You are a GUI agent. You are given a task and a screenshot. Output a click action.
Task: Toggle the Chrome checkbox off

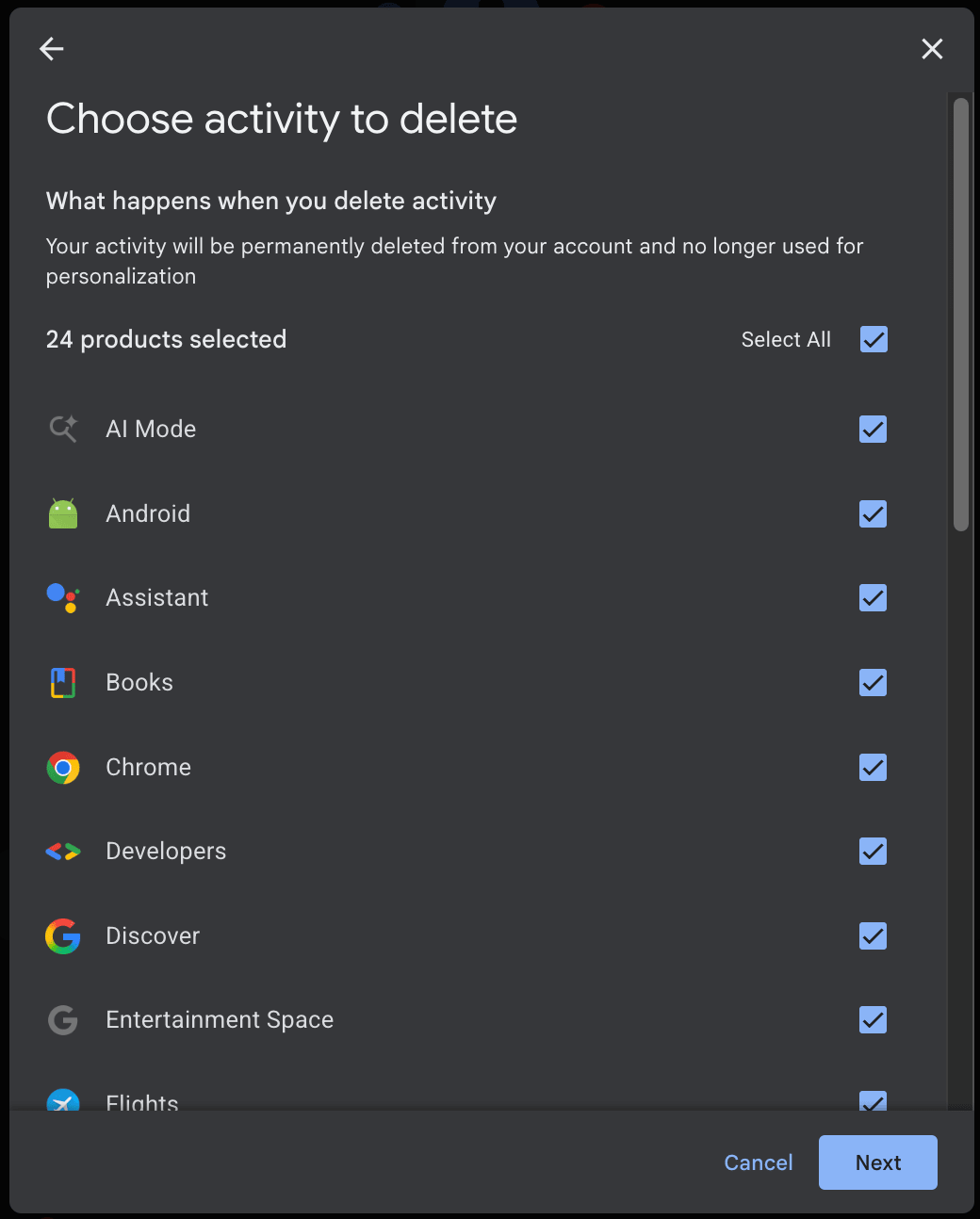click(x=874, y=767)
